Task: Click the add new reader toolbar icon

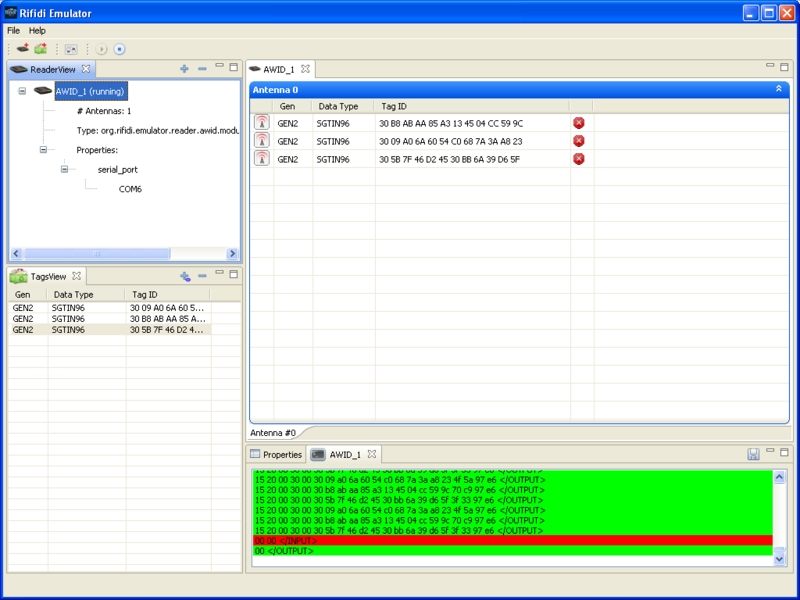Action: point(22,48)
